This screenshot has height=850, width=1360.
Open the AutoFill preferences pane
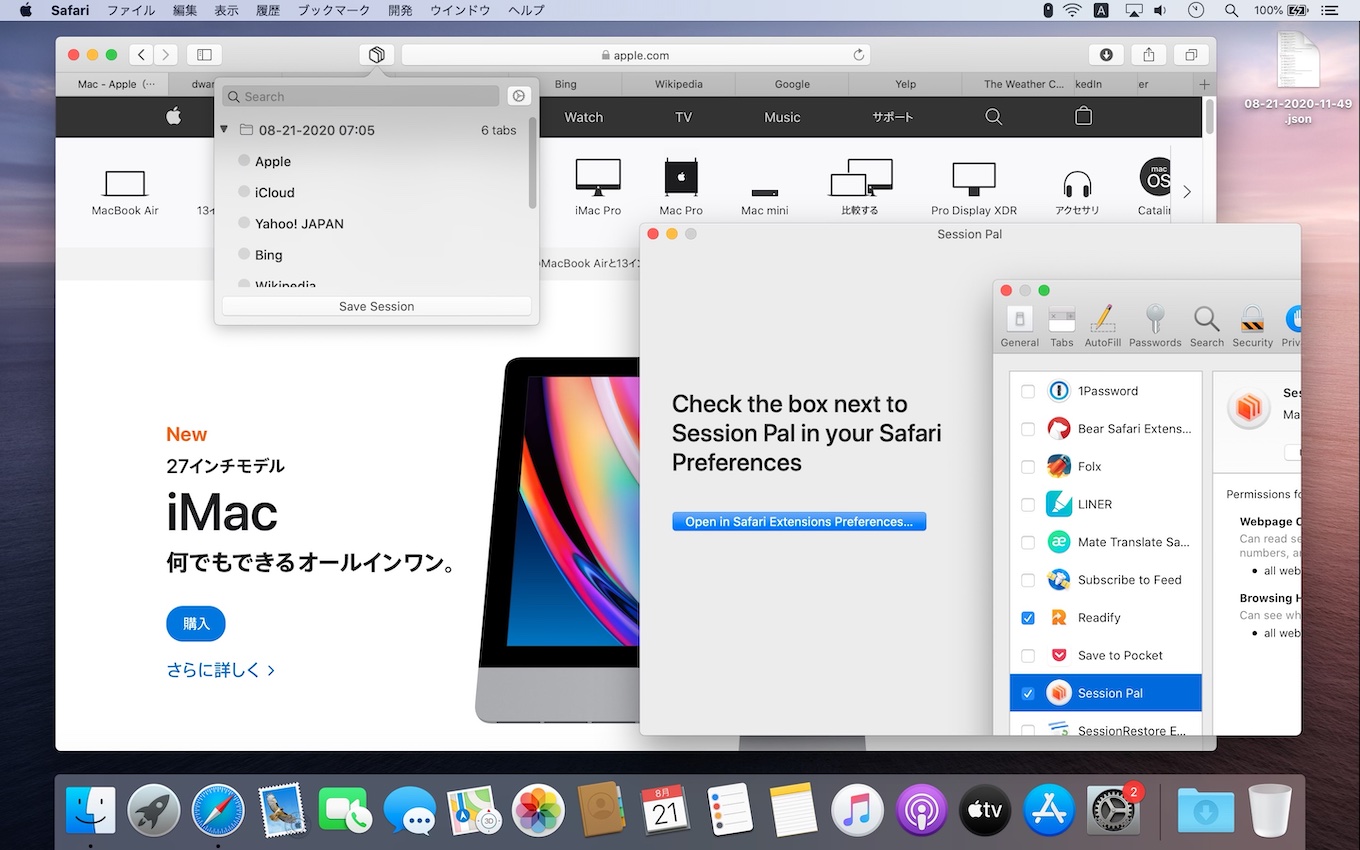[1102, 327]
